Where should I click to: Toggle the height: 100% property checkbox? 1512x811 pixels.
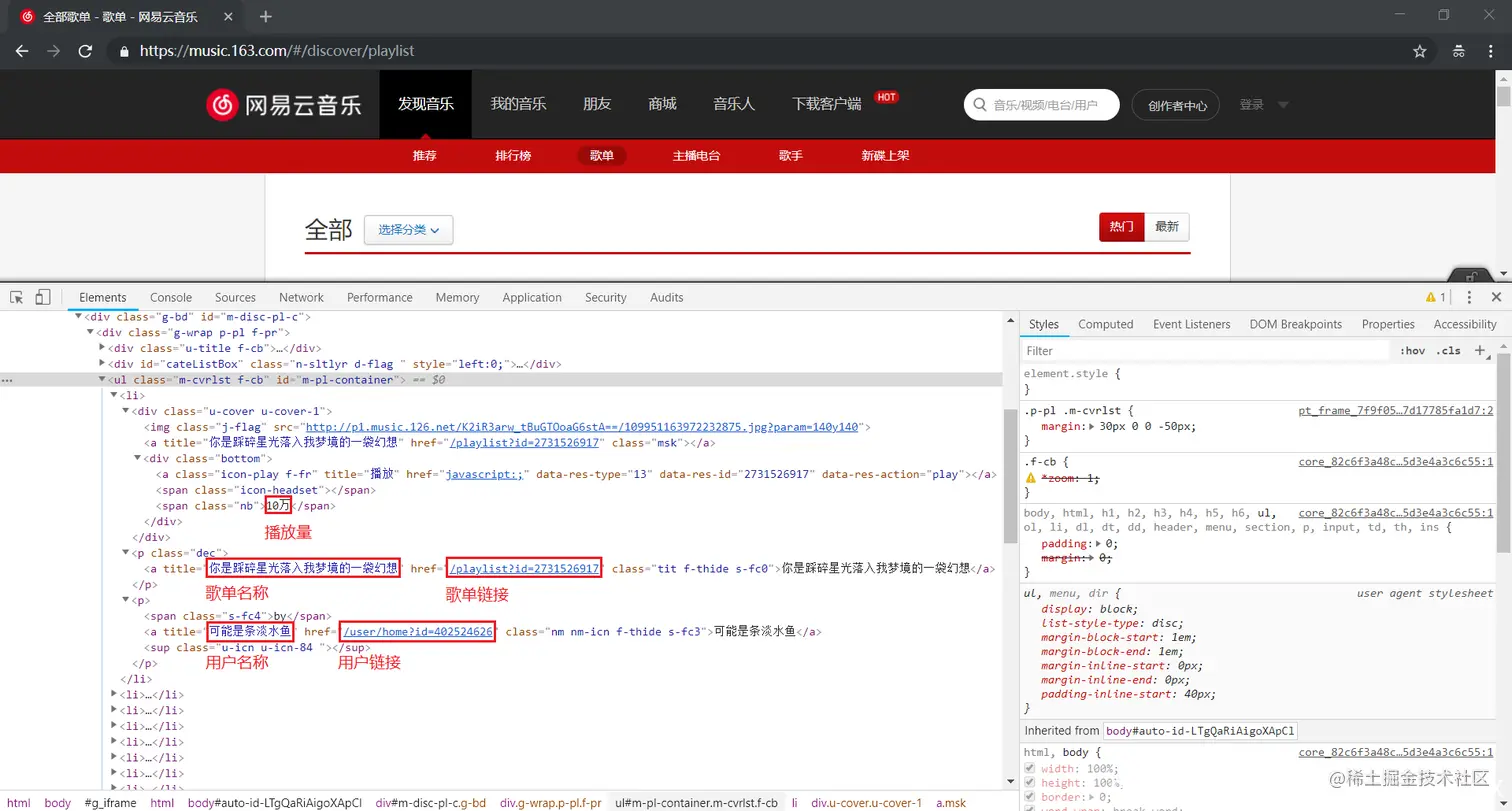(1030, 783)
